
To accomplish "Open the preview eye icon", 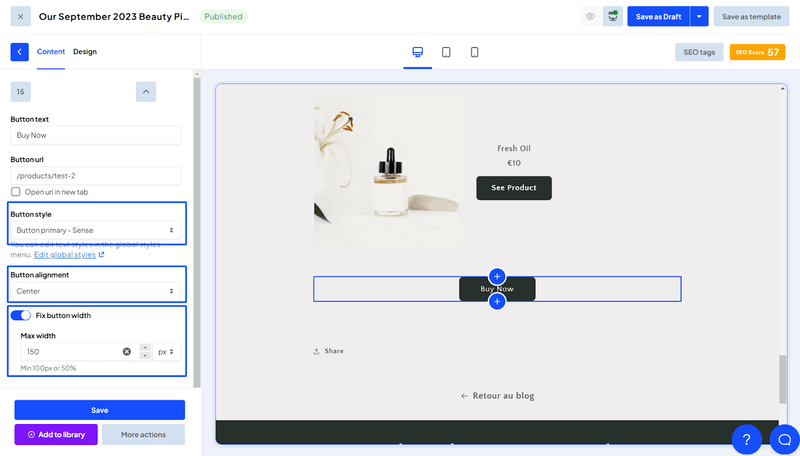I will [x=590, y=16].
